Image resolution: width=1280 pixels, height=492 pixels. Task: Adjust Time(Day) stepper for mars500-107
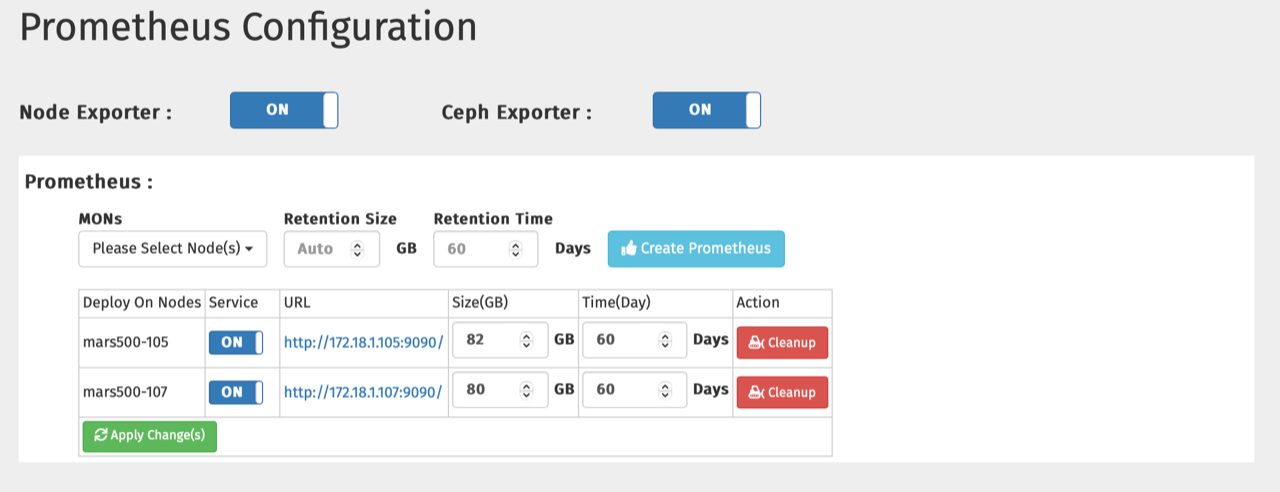[665, 390]
